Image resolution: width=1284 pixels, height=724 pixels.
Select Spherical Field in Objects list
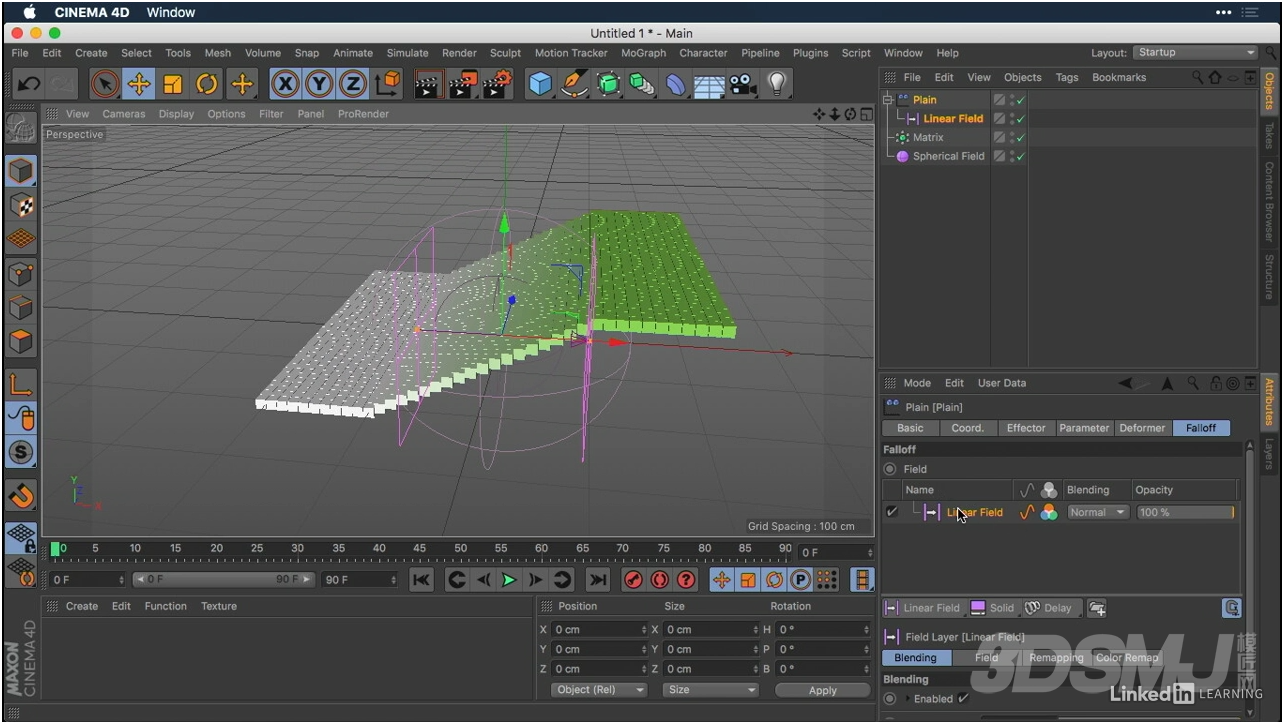point(948,156)
